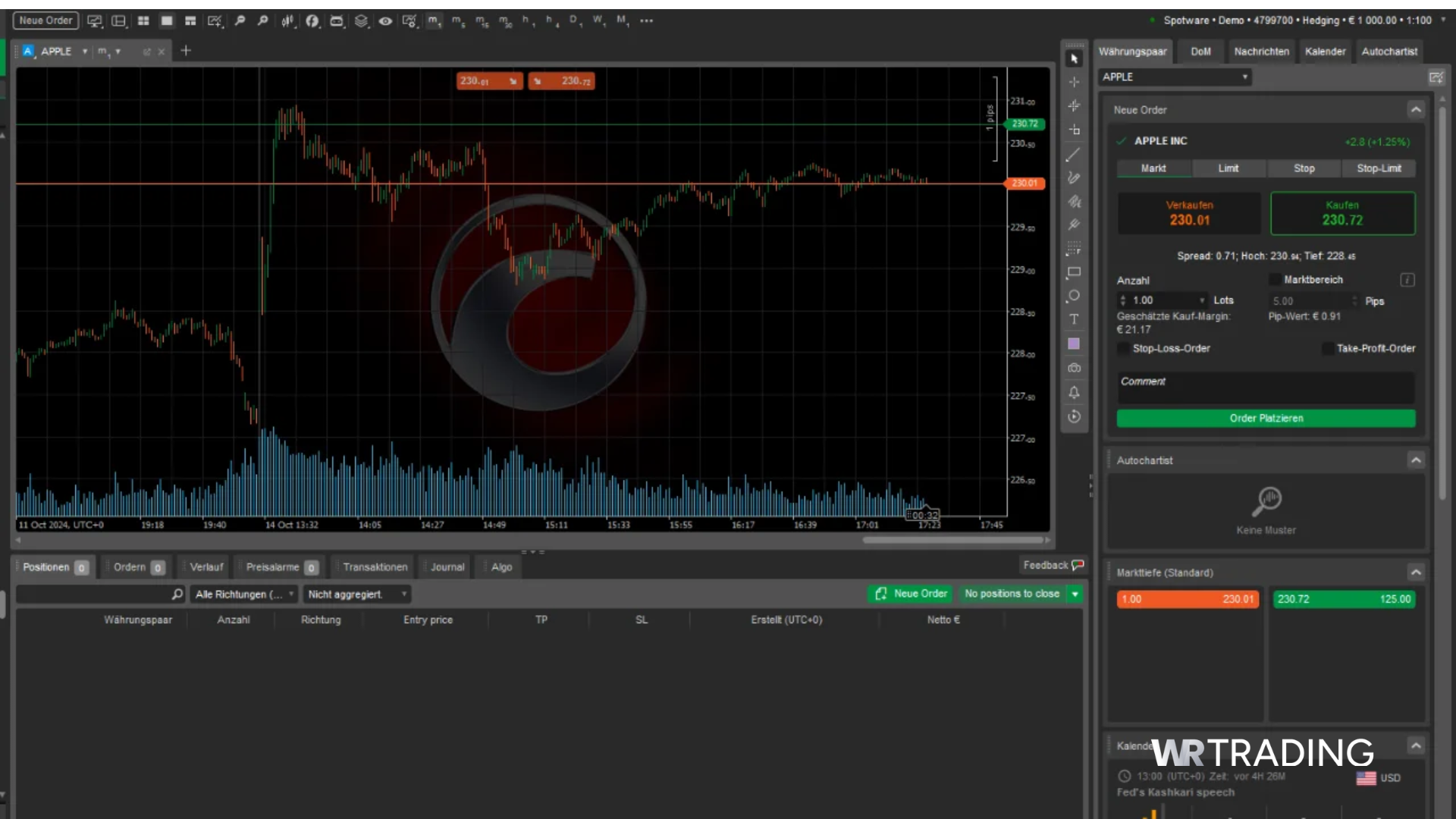The image size is (1456, 819).
Task: Click Neue Order button in top toolbar
Action: coord(45,20)
